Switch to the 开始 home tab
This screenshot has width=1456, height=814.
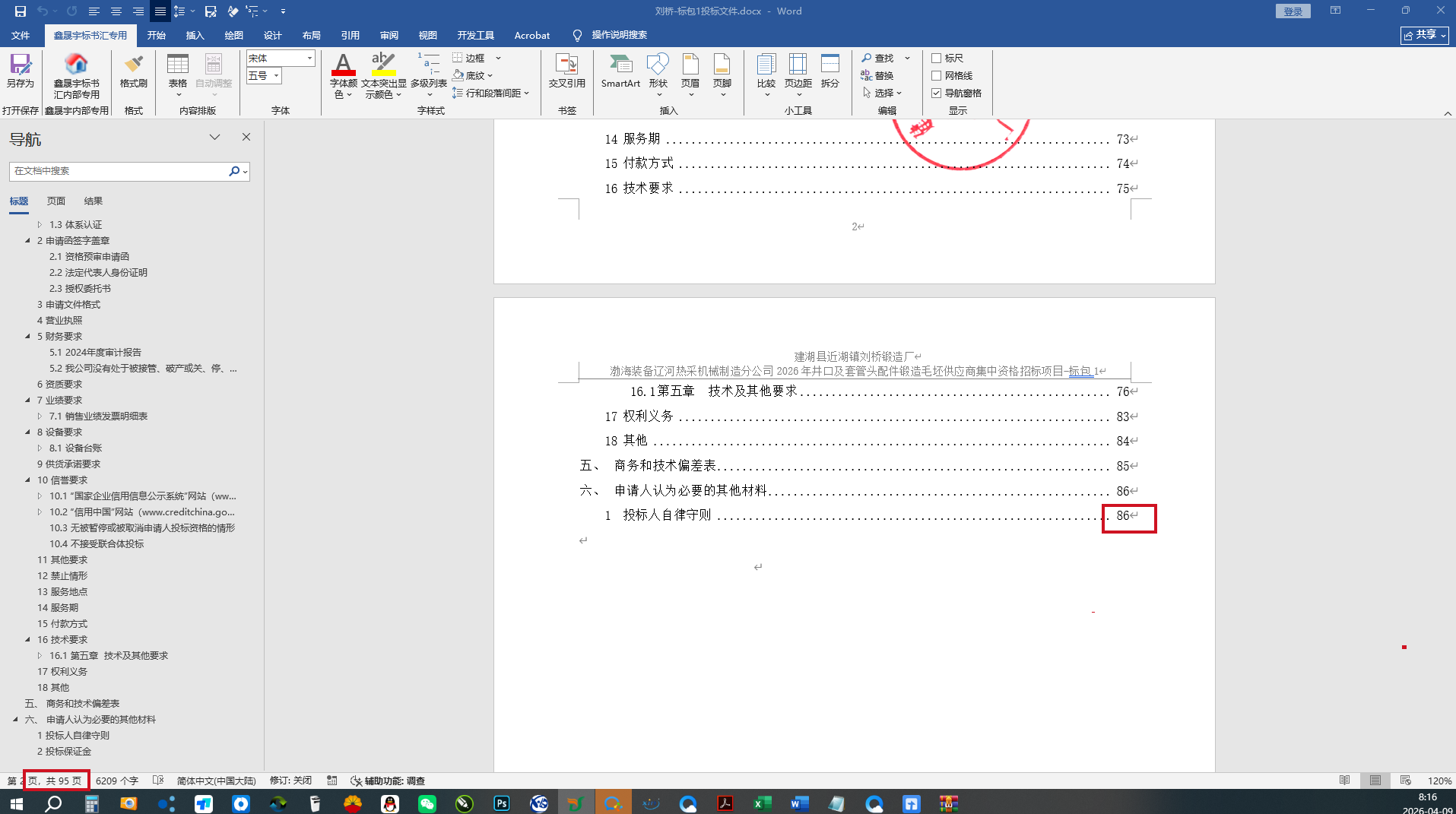(157, 35)
